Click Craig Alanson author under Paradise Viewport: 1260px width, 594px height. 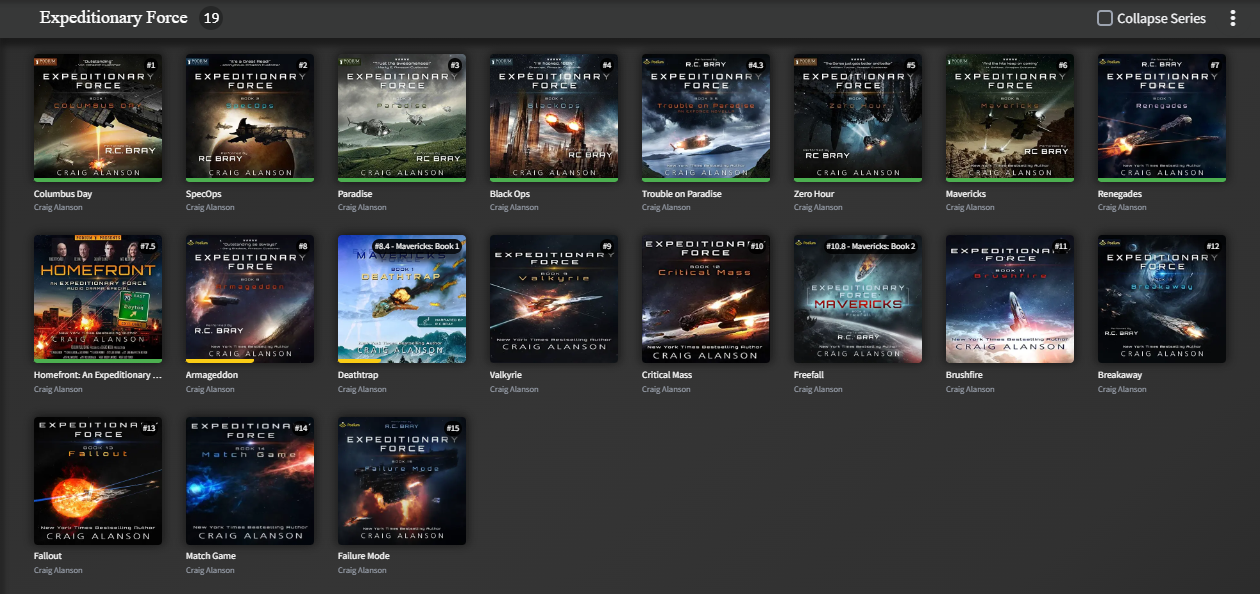(x=362, y=208)
